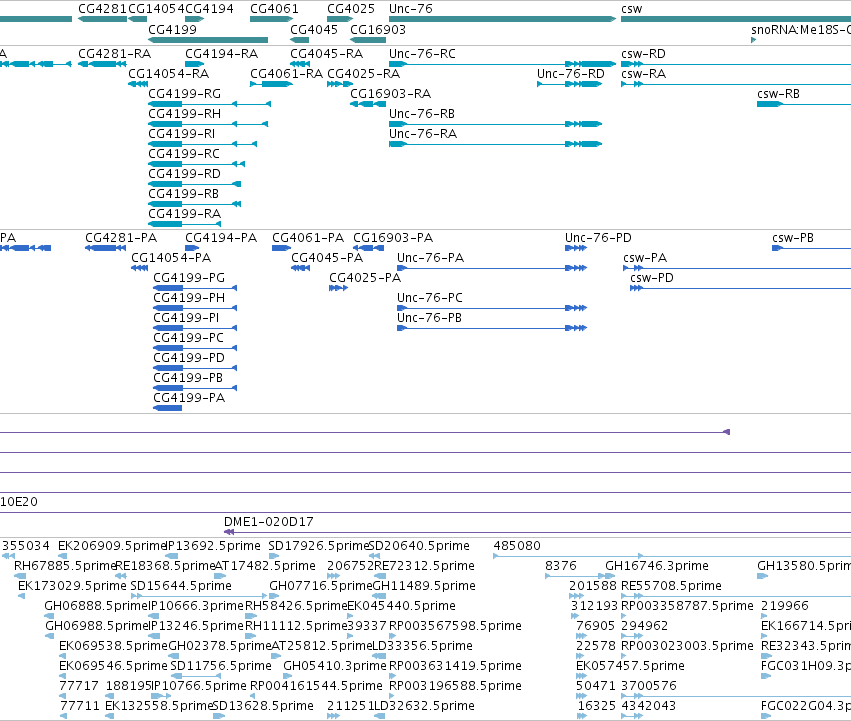Viewport: 851px width, 721px height.
Task: Click protein CG4045-PA
Action: 301,268
